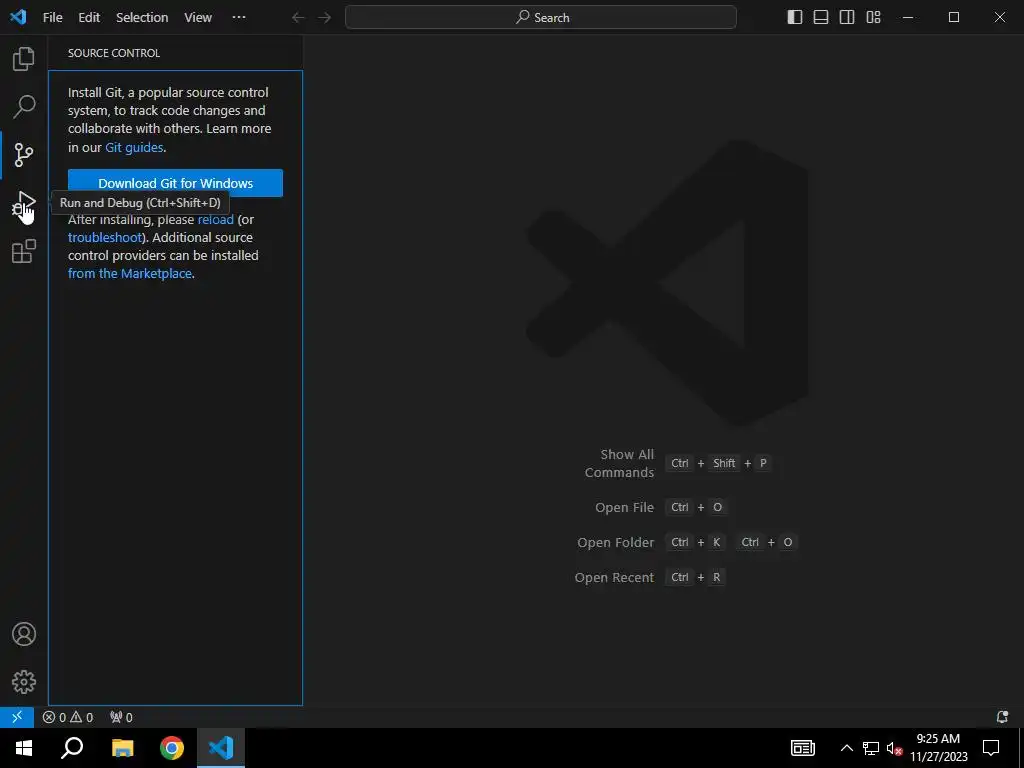Image resolution: width=1024 pixels, height=768 pixels.
Task: Open the Search view in activity bar
Action: [x=24, y=106]
